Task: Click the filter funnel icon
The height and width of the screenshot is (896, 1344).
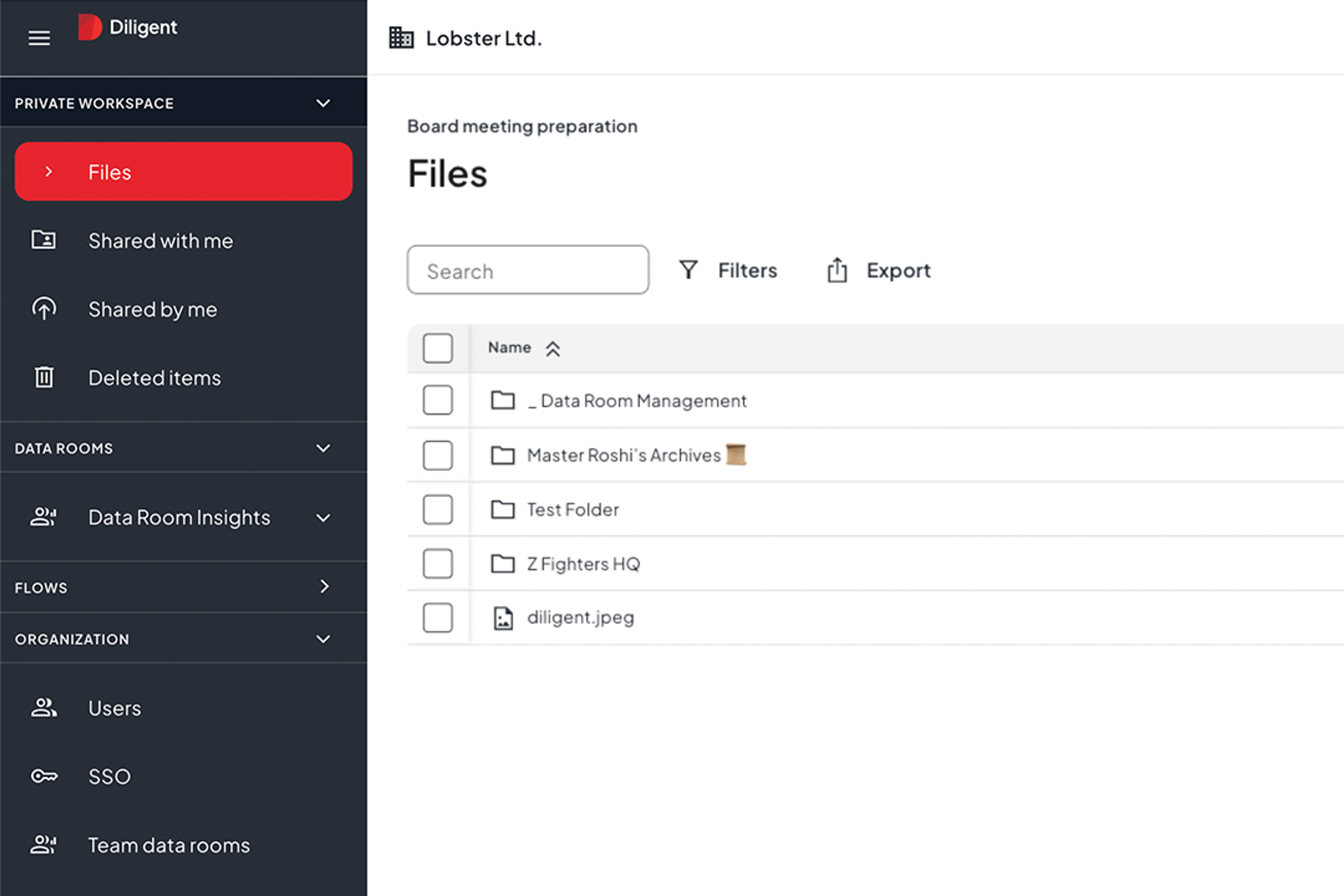Action: [x=688, y=270]
